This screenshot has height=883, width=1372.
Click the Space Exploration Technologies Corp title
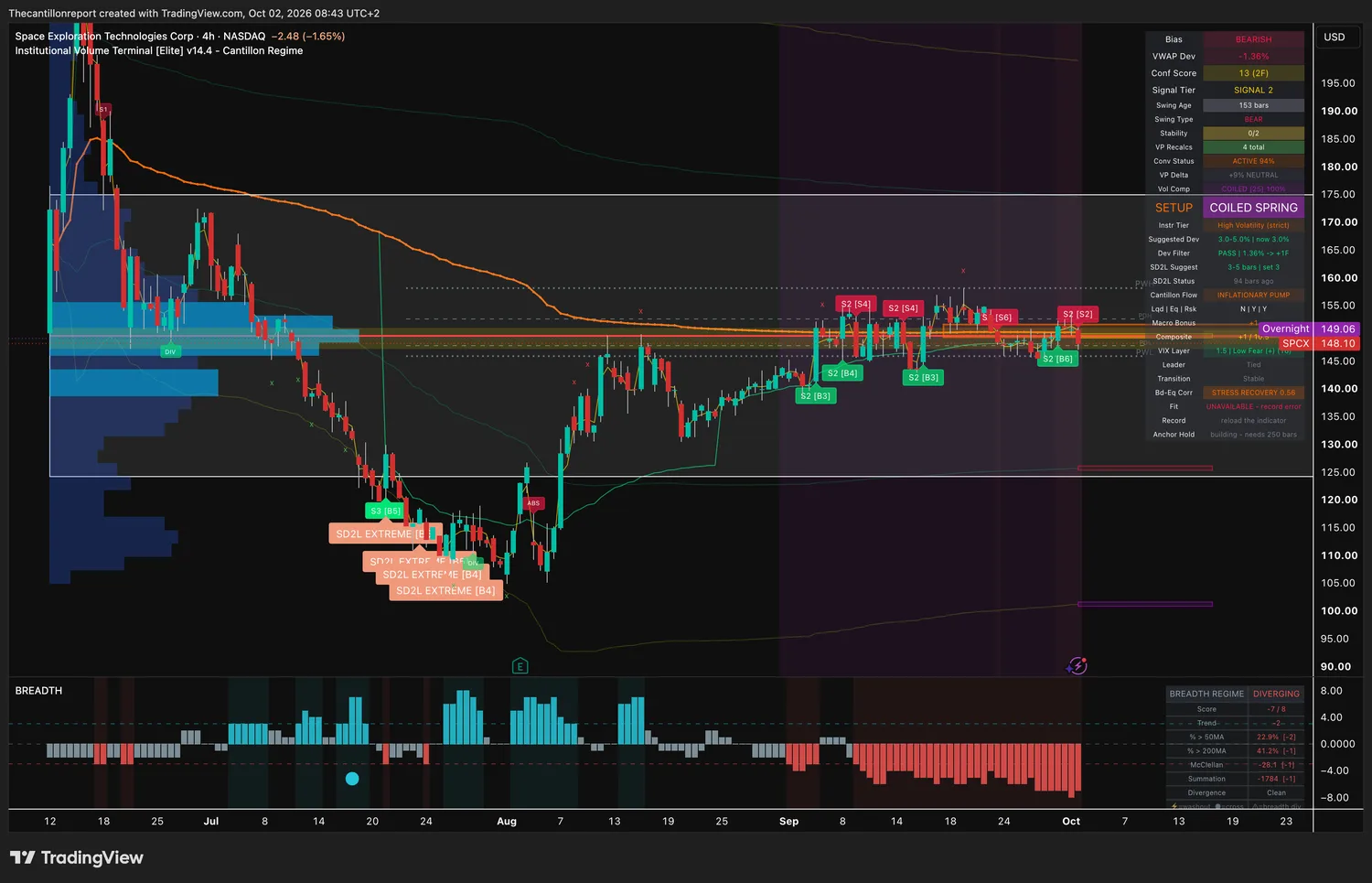click(x=104, y=37)
